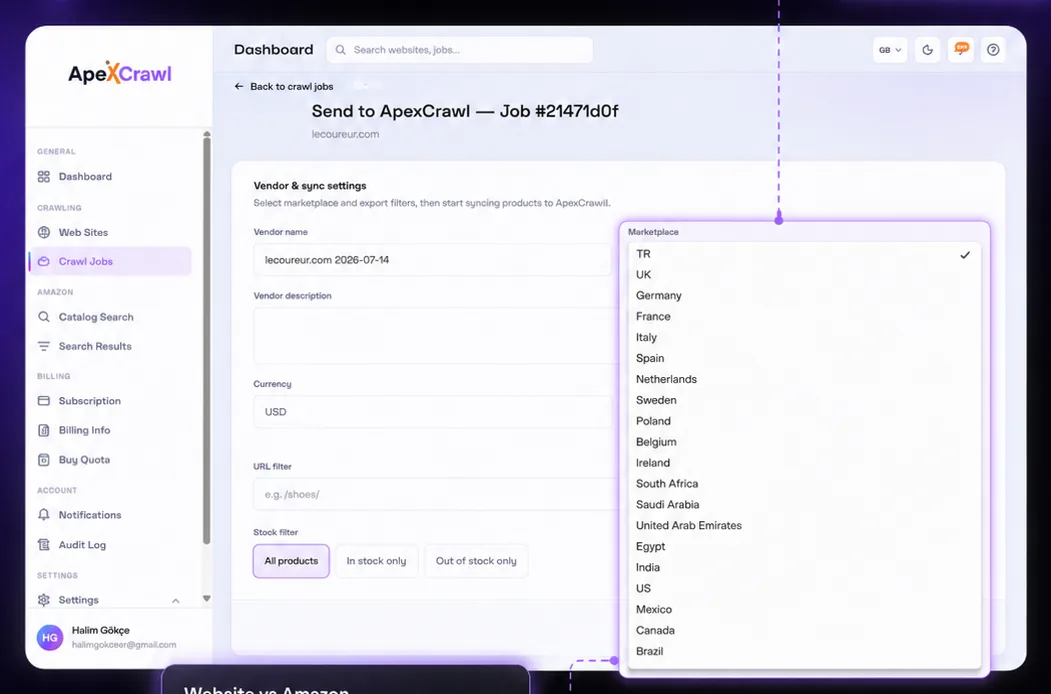Click the Billing Info document icon
The width and height of the screenshot is (1051, 694).
pyautogui.click(x=44, y=430)
